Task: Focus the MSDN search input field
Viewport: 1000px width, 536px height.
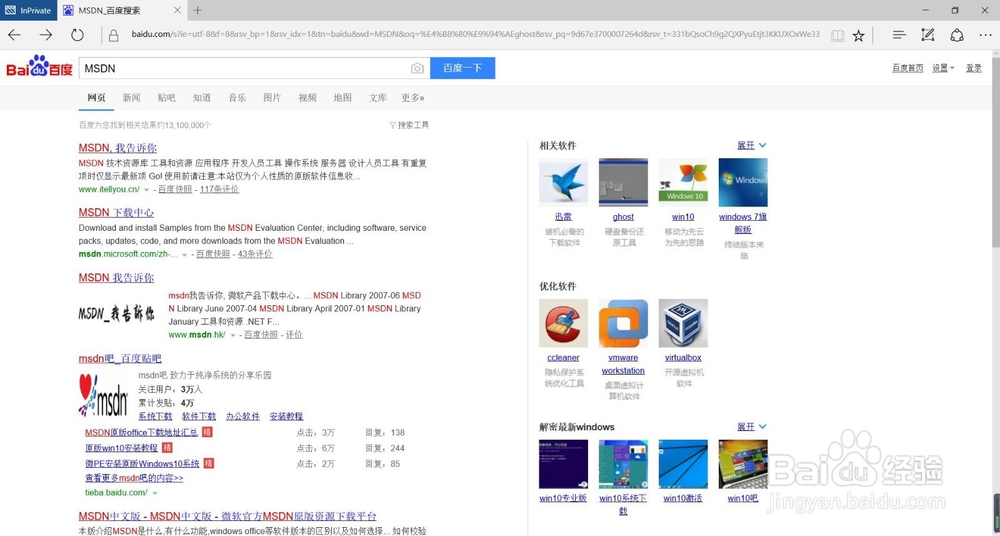Action: click(x=244, y=68)
